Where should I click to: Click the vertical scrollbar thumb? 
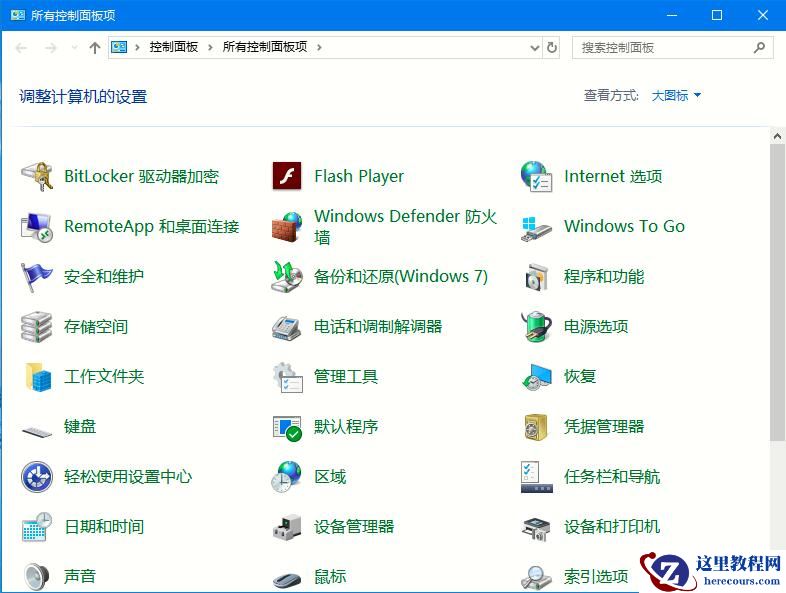777,293
